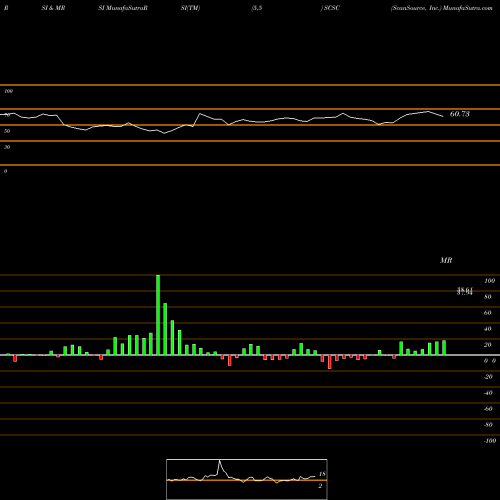Click the MR axis label 60
The image size is (500, 500).
(x=488, y=313)
